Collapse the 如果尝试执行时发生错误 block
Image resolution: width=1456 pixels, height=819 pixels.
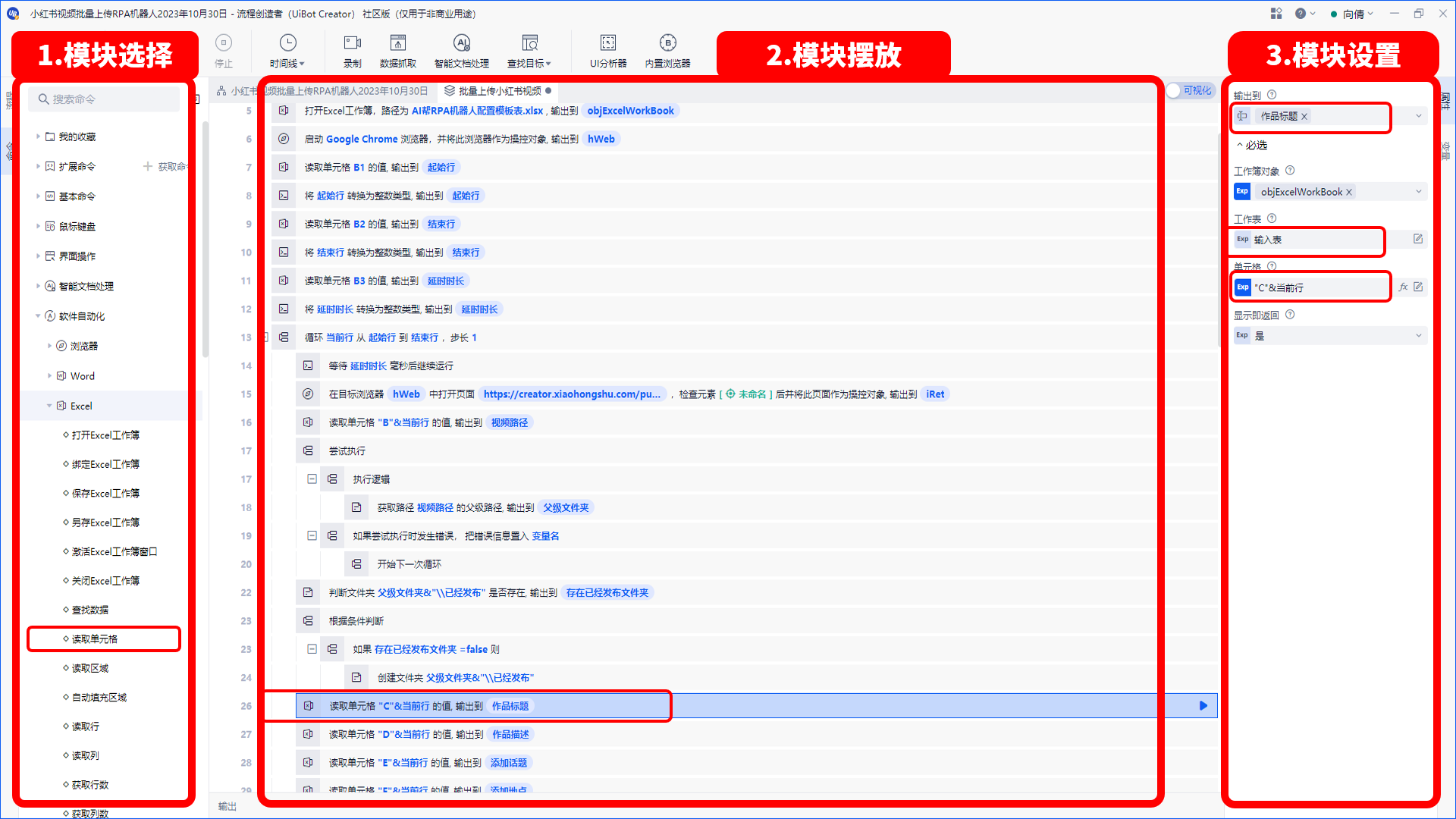pyautogui.click(x=312, y=536)
